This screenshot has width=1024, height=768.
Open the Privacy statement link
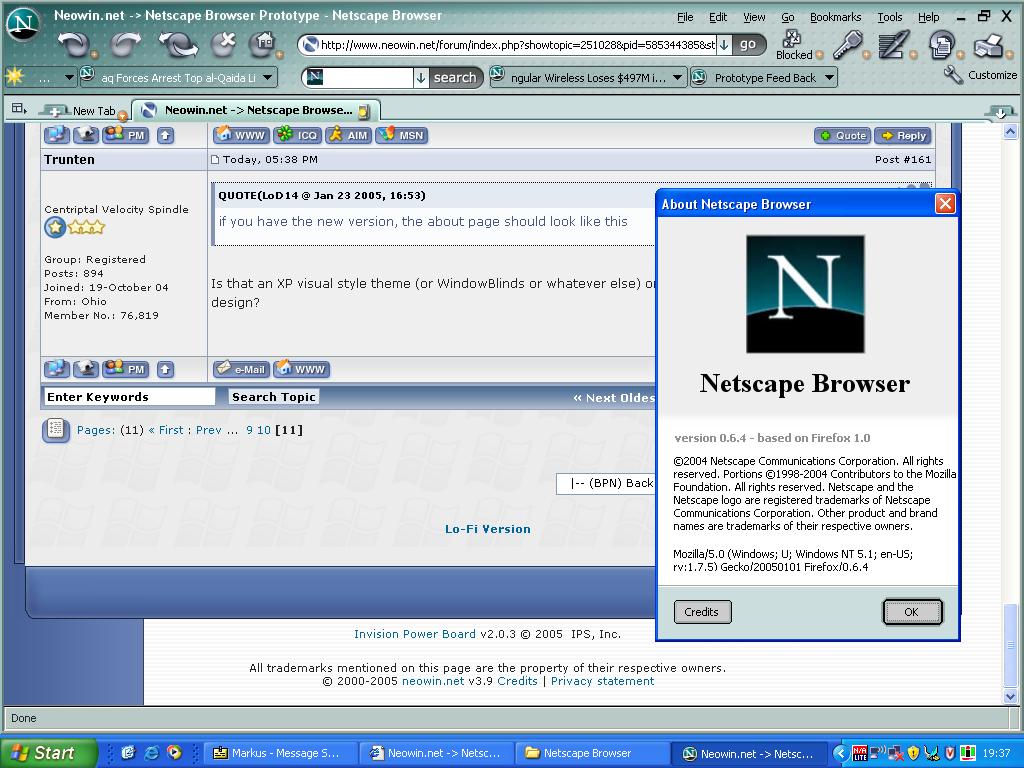(x=602, y=680)
